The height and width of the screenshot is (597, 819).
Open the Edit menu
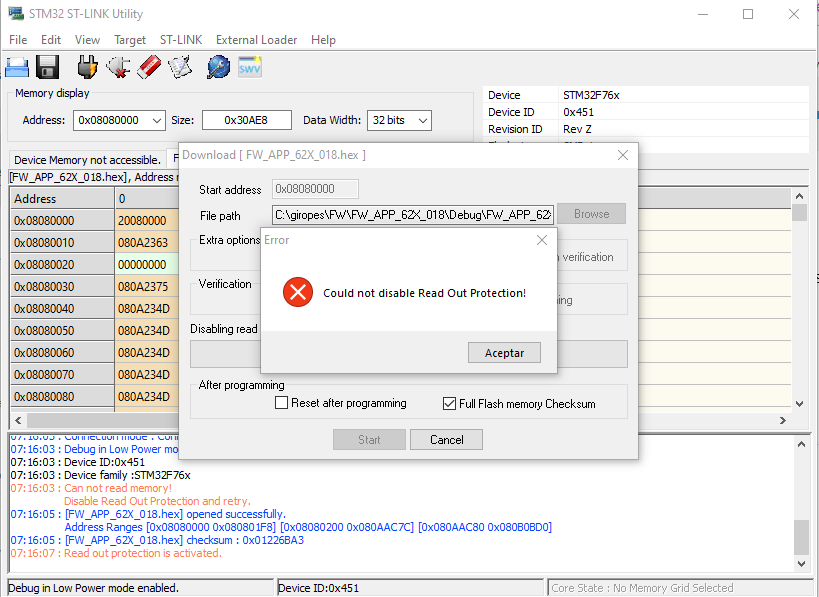(51, 40)
